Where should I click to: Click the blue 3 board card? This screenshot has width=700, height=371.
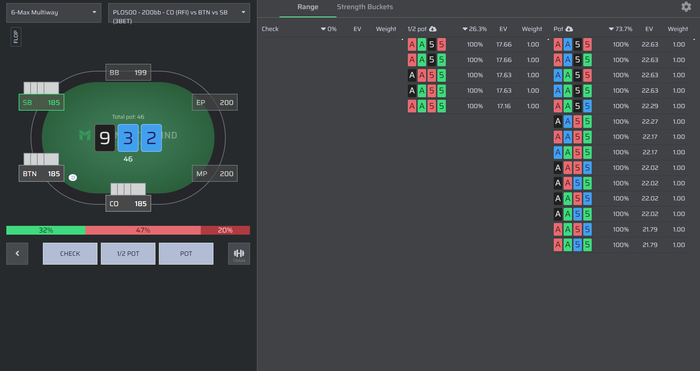point(128,138)
